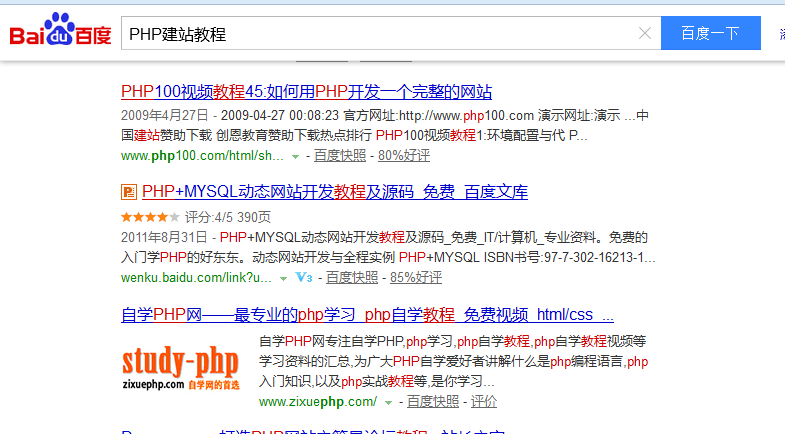Open the PHP+MYSQL动态网站开发教程 result link

pos(335,192)
